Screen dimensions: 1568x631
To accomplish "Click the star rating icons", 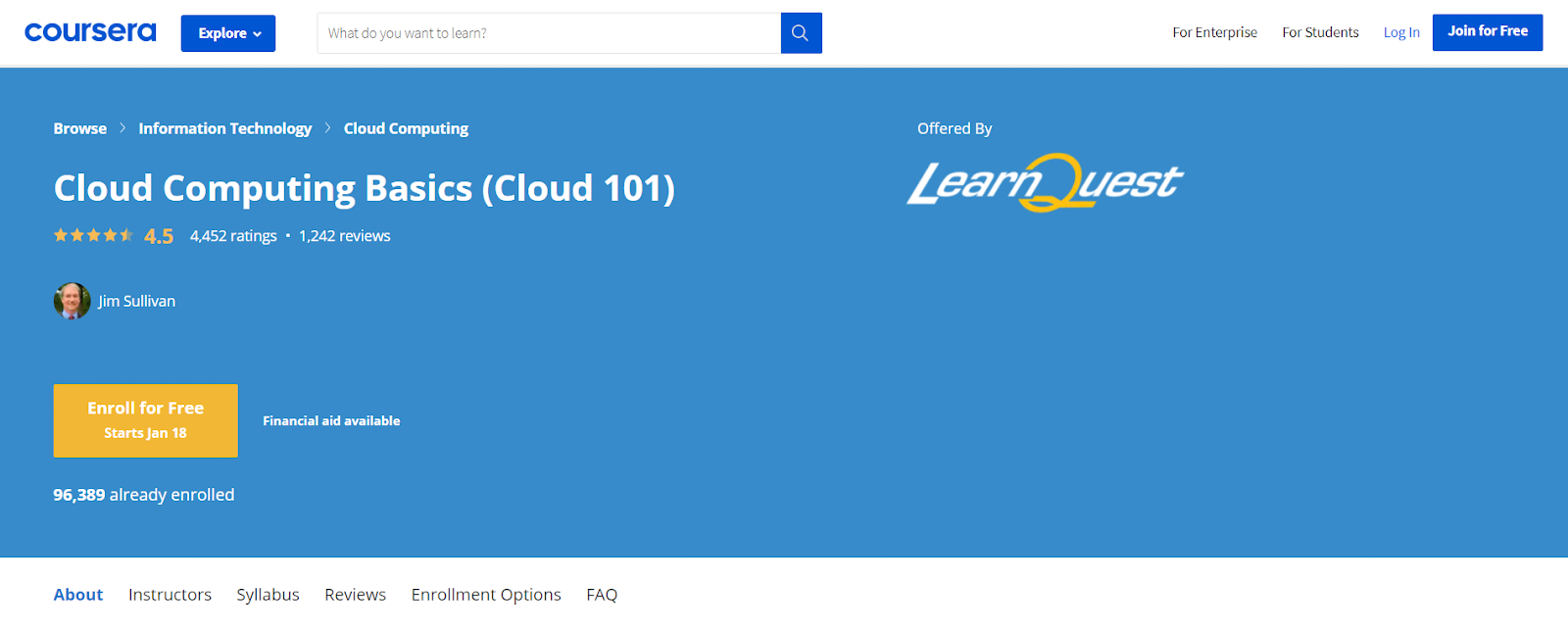I will point(93,235).
